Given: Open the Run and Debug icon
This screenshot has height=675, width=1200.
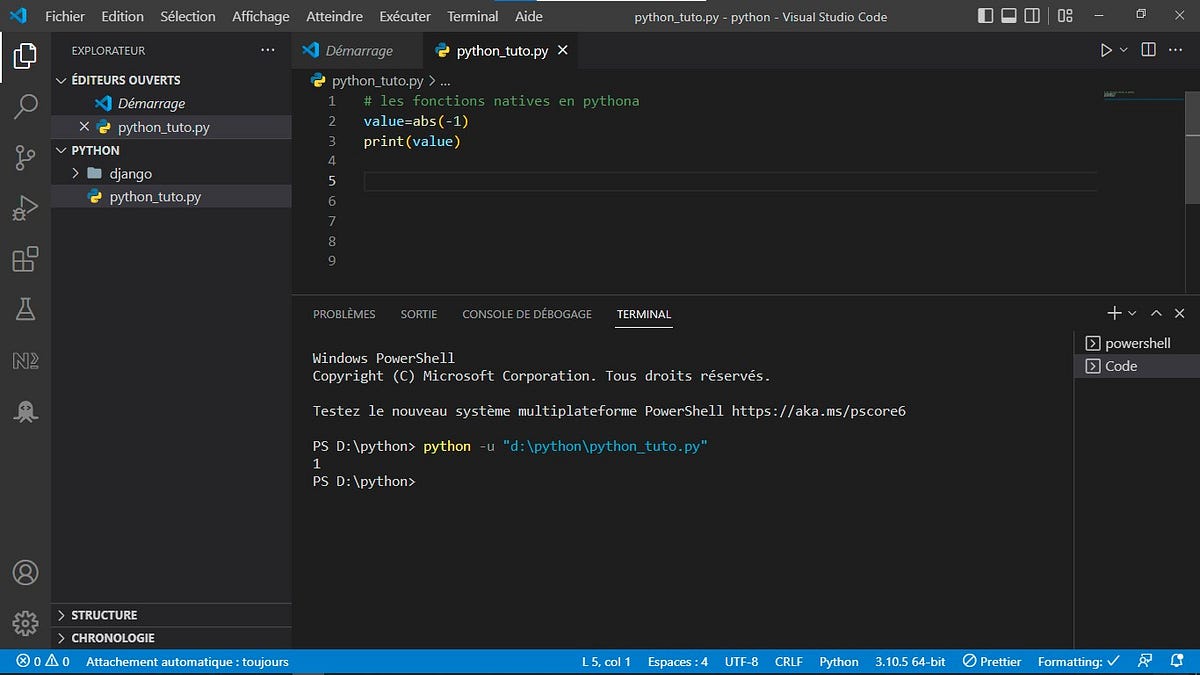Looking at the screenshot, I should [x=25, y=208].
